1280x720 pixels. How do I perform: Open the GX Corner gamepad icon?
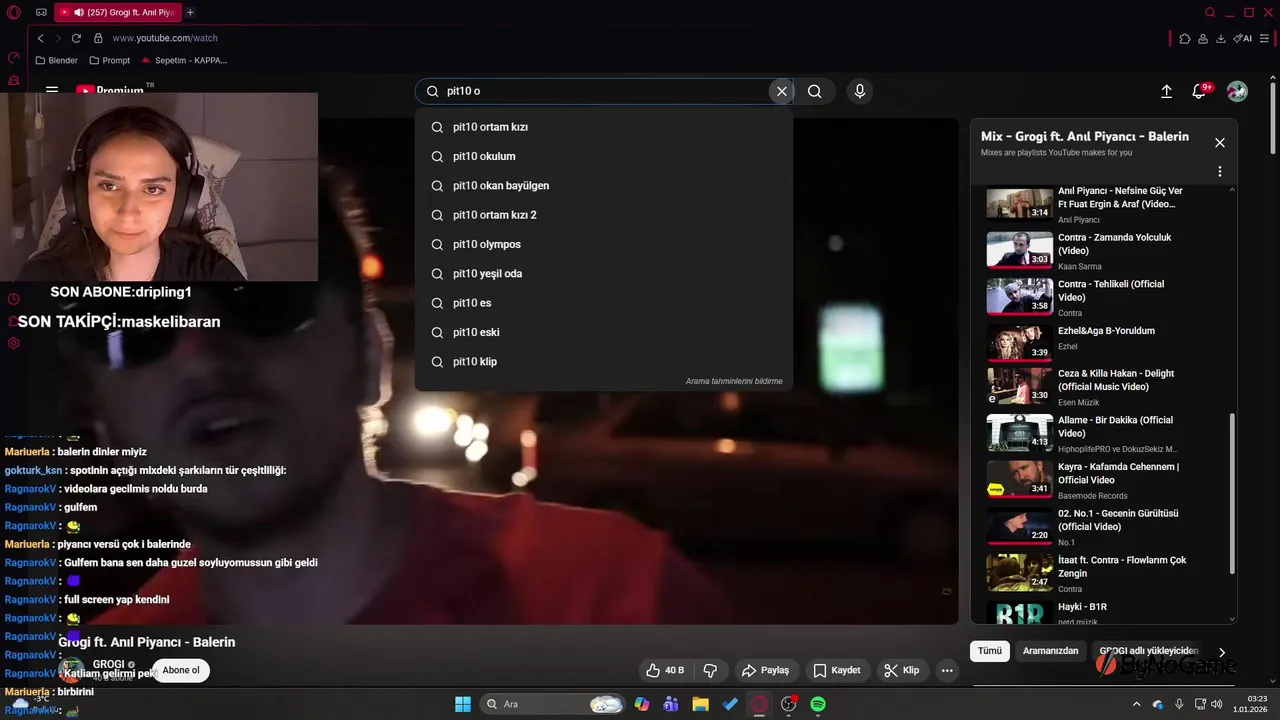[41, 13]
